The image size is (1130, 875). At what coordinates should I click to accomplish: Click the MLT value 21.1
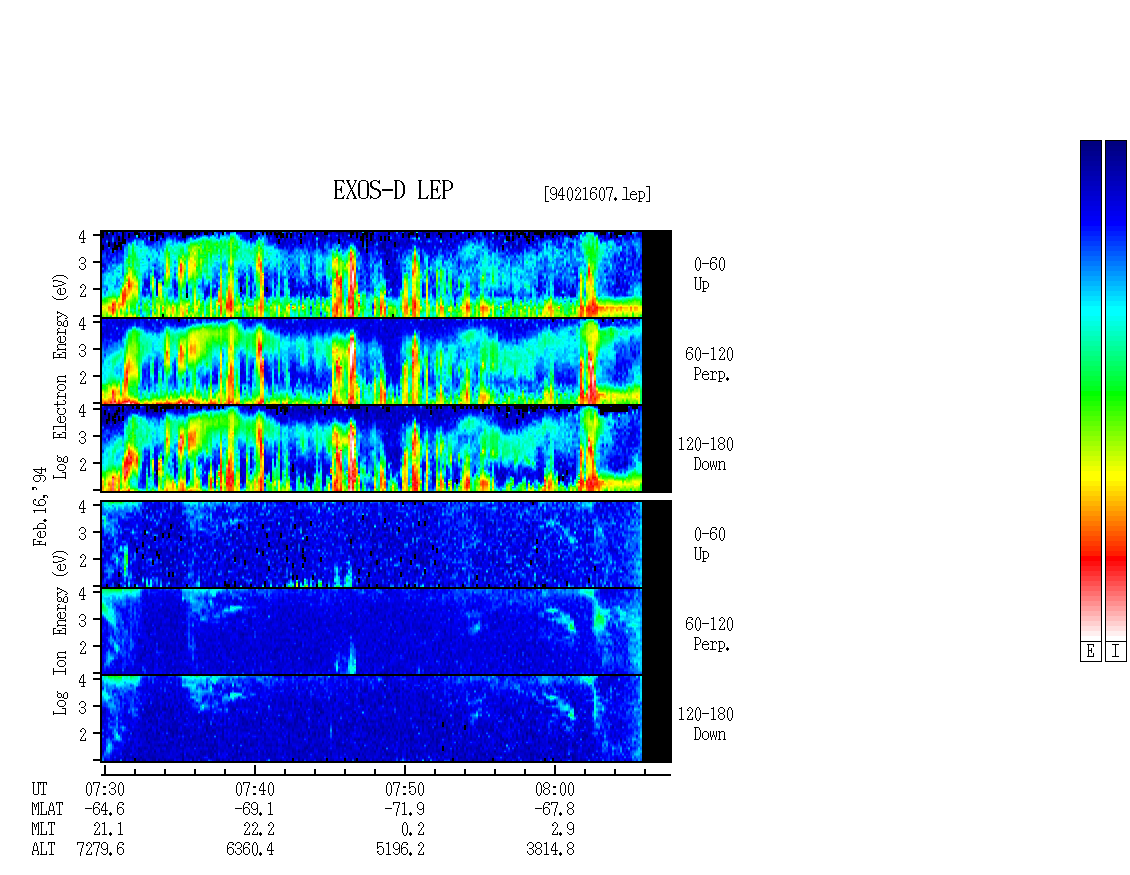point(109,830)
